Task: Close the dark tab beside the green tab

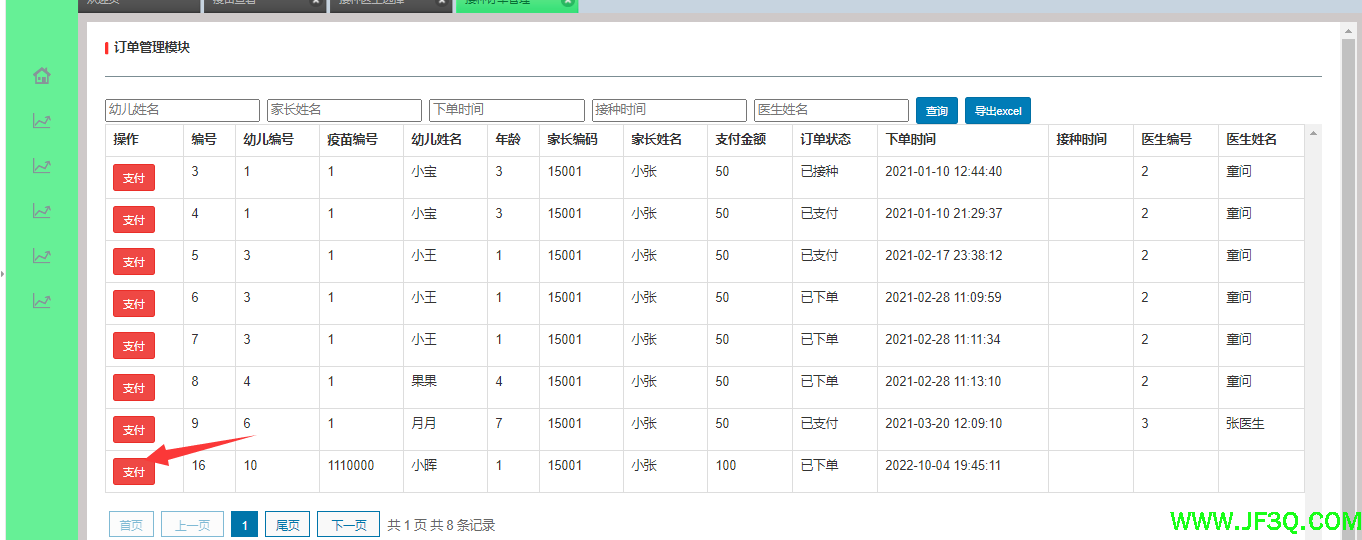Action: pyautogui.click(x=441, y=3)
